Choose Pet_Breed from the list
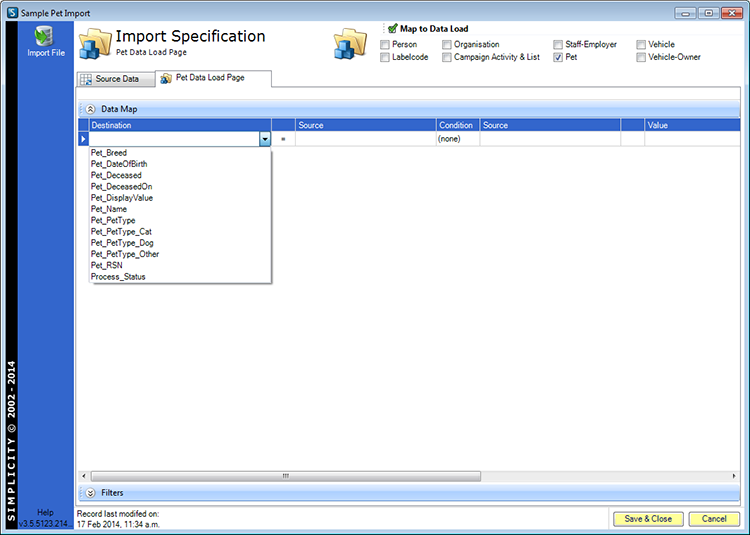 pyautogui.click(x=180, y=153)
